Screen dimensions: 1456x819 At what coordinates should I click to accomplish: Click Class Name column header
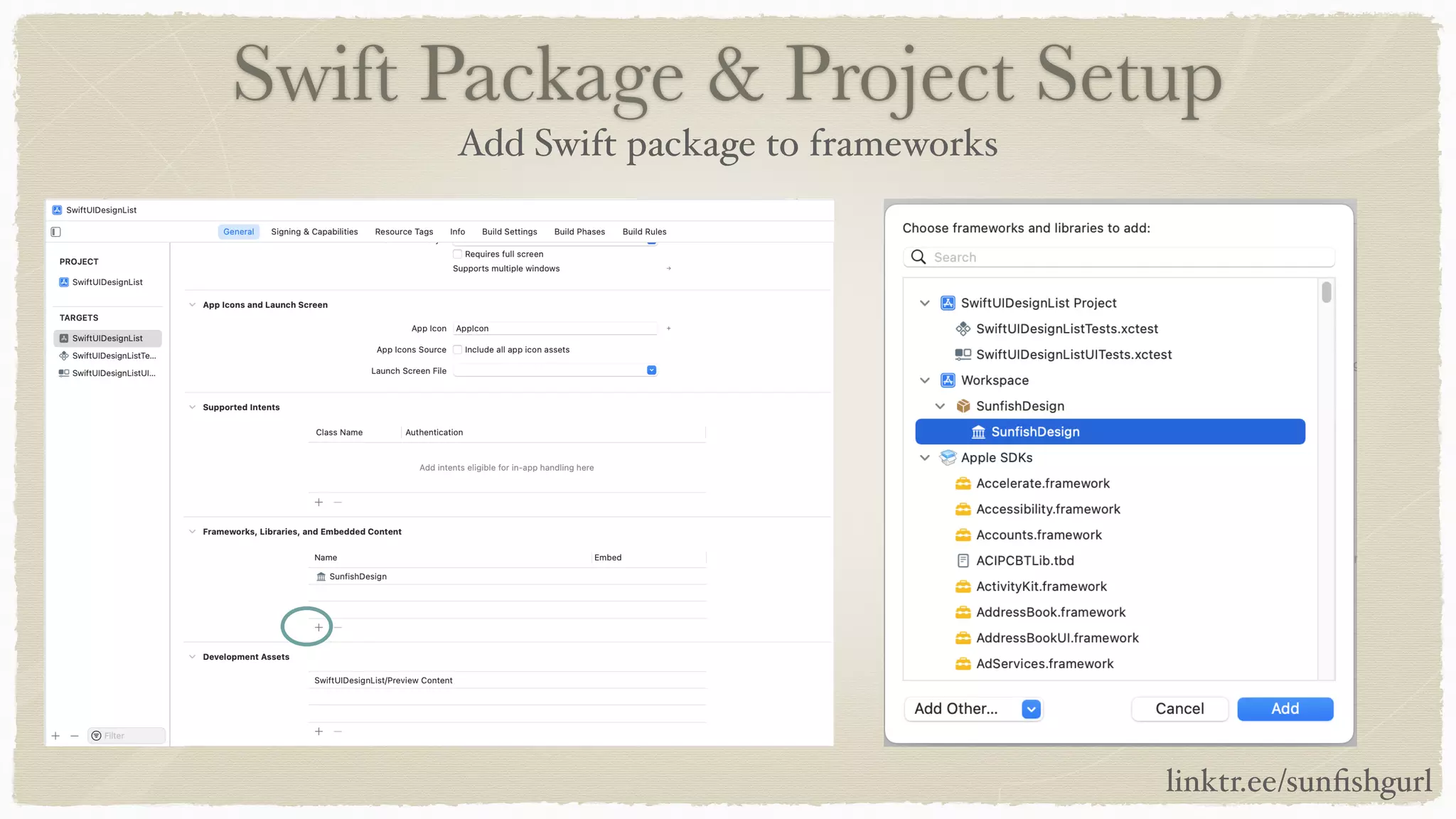pyautogui.click(x=339, y=433)
